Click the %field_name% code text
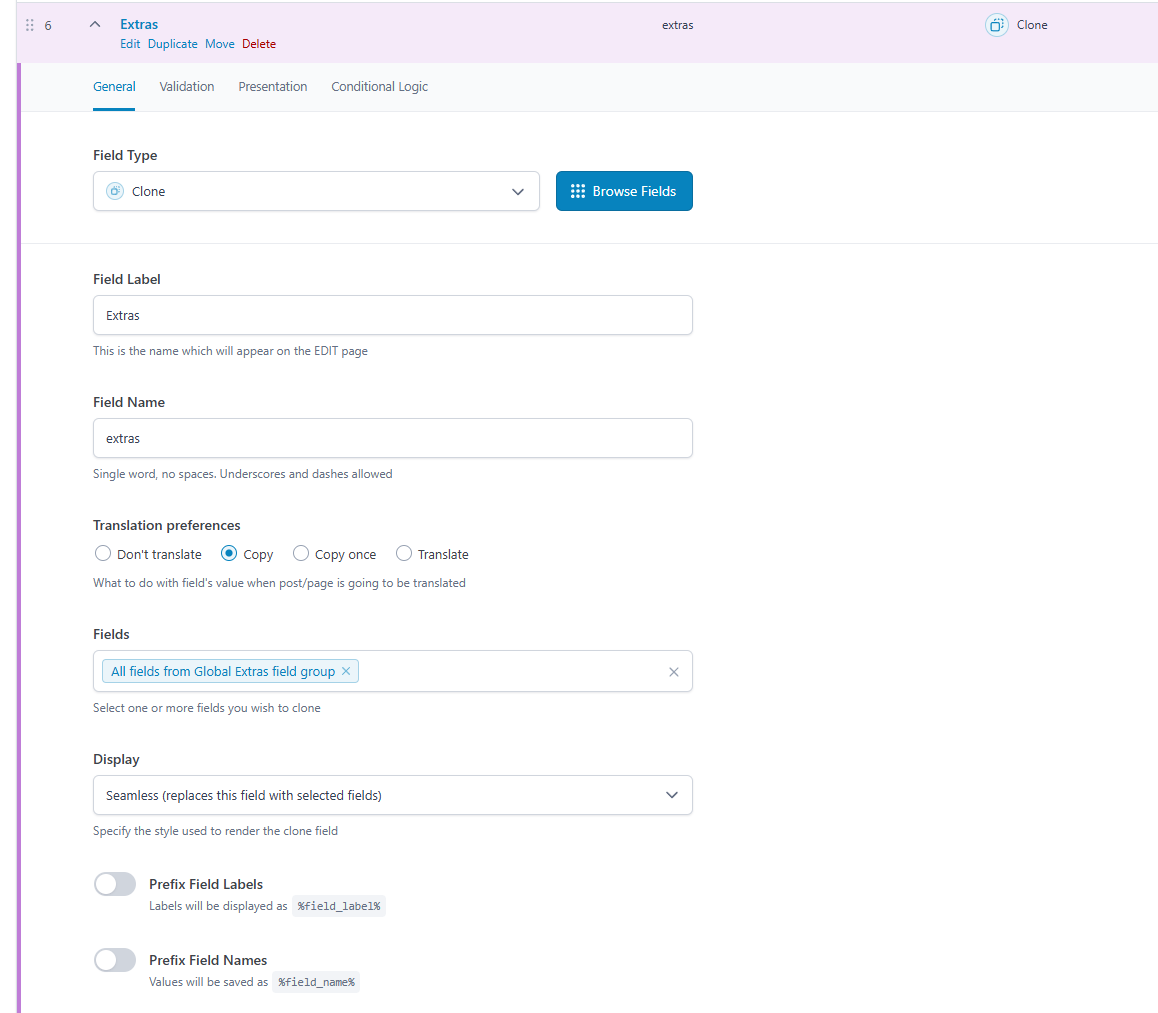This screenshot has width=1158, height=1013. (x=316, y=982)
